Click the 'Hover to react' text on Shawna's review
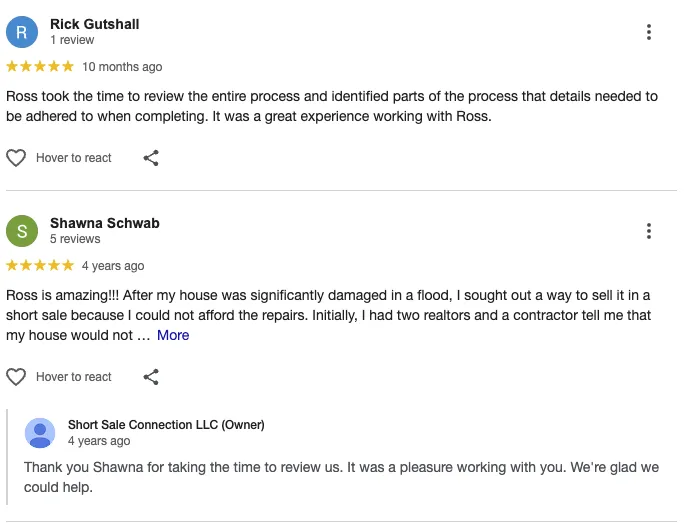The image size is (689, 523). (x=74, y=377)
